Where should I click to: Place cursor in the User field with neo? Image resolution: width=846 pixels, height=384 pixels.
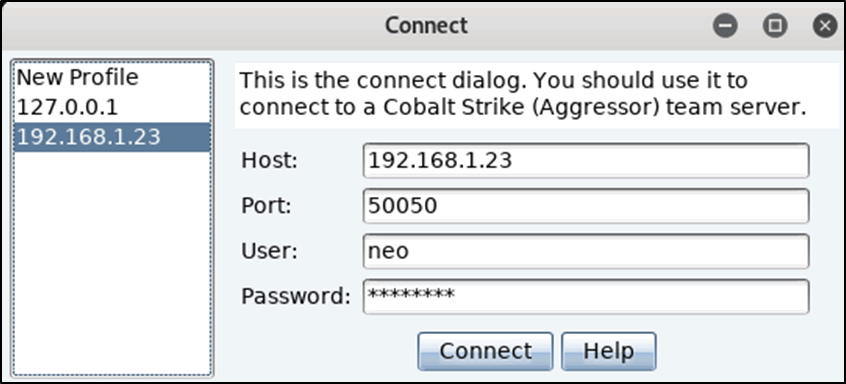(586, 251)
